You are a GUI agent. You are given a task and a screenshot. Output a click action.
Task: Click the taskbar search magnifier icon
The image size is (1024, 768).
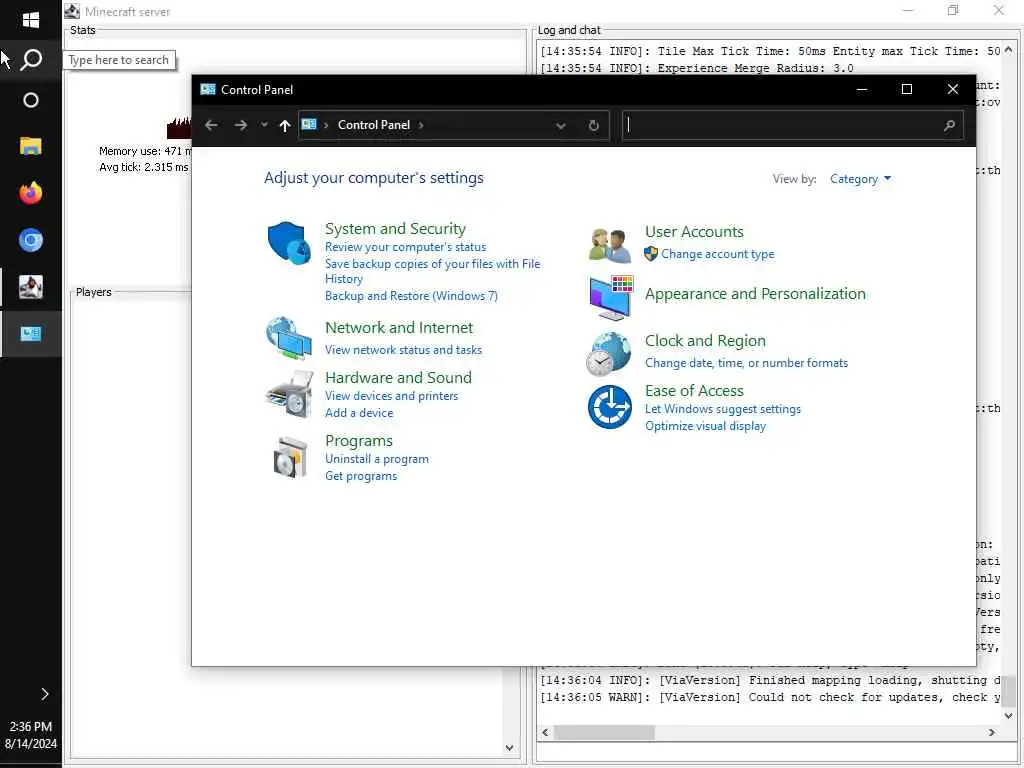pos(31,60)
